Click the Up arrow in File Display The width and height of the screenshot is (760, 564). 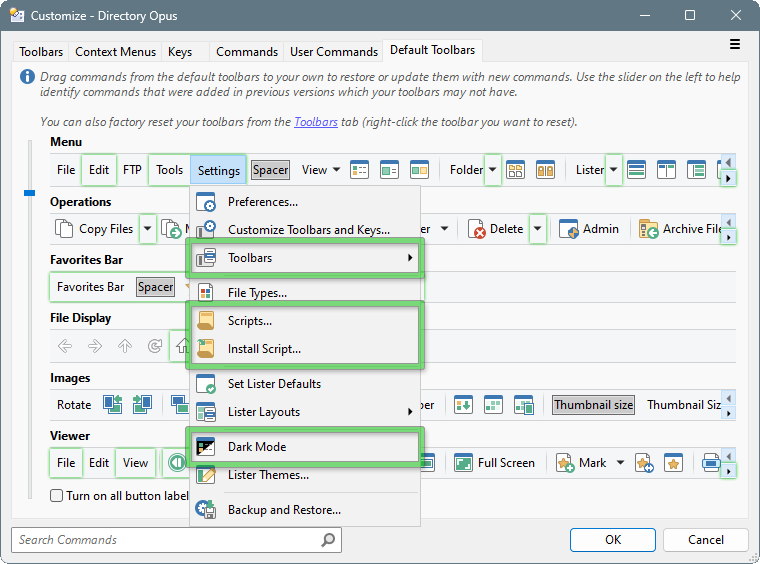pos(125,346)
